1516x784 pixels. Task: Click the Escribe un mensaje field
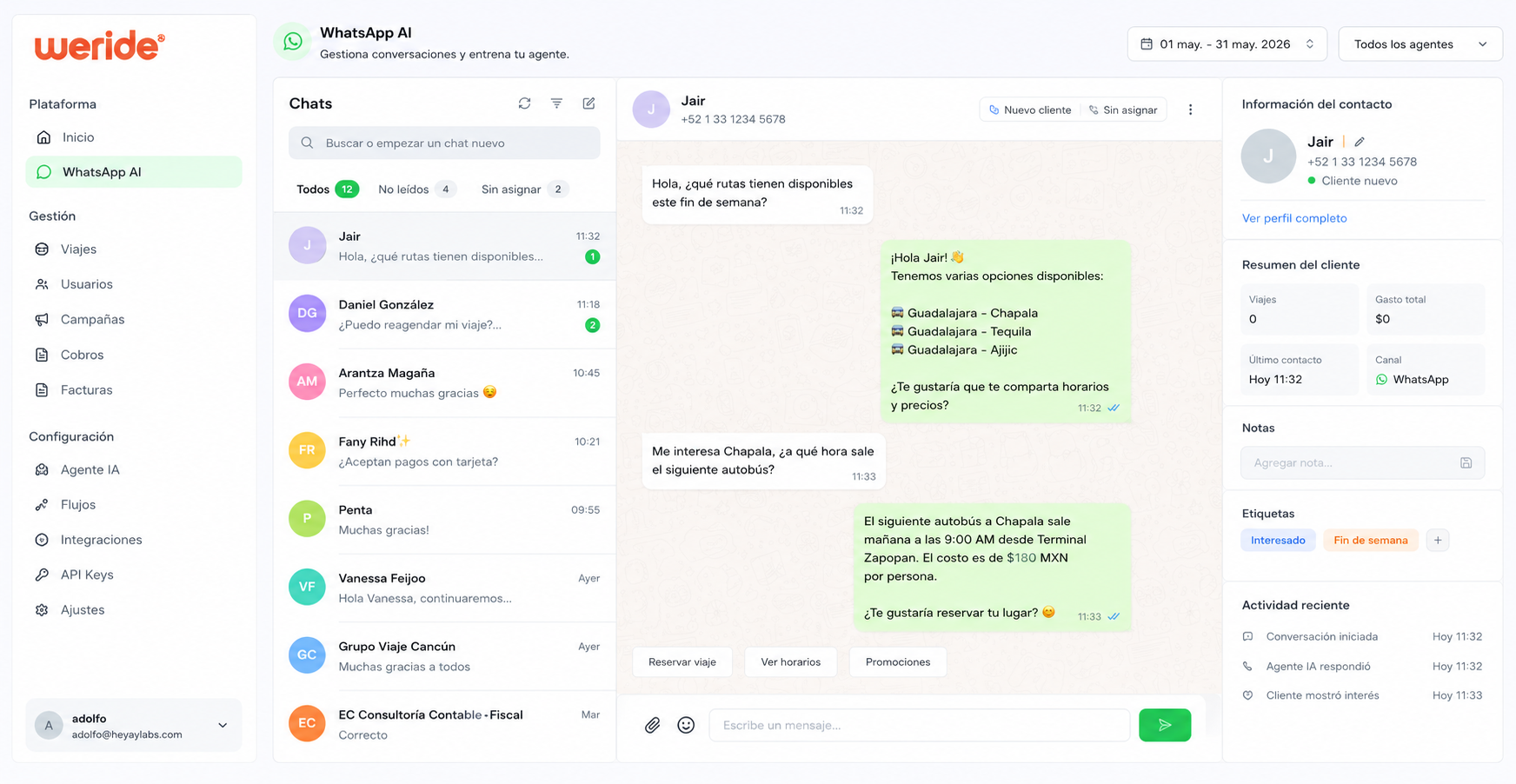coord(920,725)
